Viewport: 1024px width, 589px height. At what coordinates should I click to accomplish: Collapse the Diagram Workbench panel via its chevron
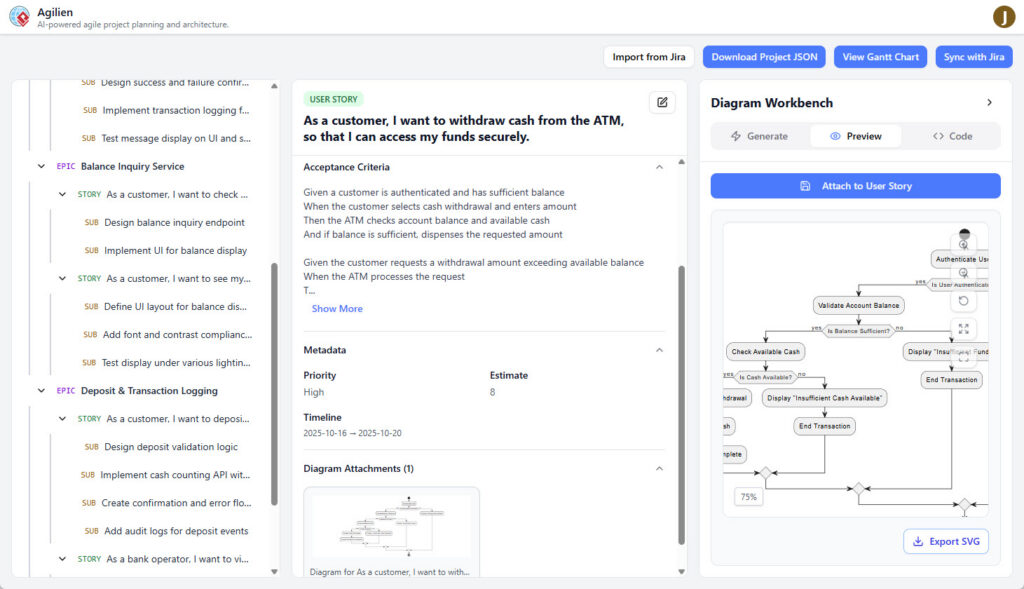click(x=989, y=102)
